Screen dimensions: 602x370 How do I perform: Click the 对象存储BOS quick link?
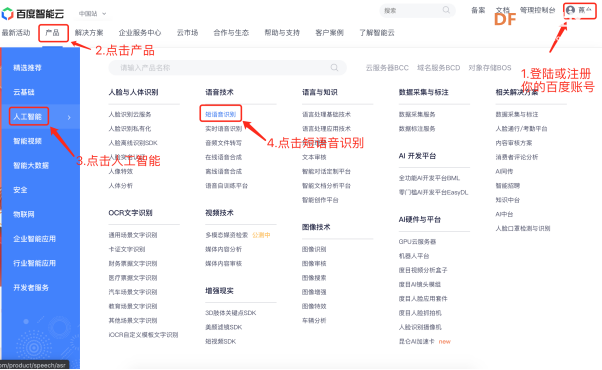(x=490, y=68)
